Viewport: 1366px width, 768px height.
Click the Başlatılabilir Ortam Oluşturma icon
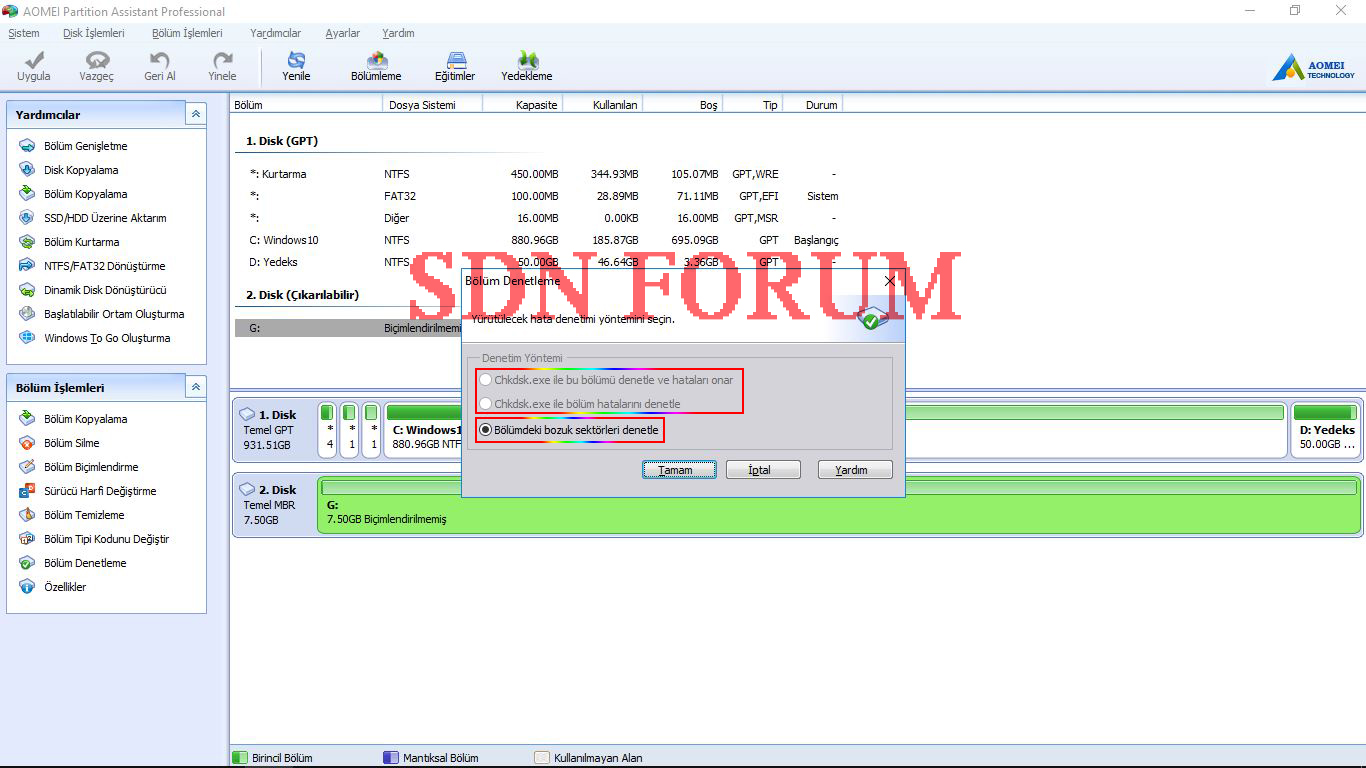27,314
